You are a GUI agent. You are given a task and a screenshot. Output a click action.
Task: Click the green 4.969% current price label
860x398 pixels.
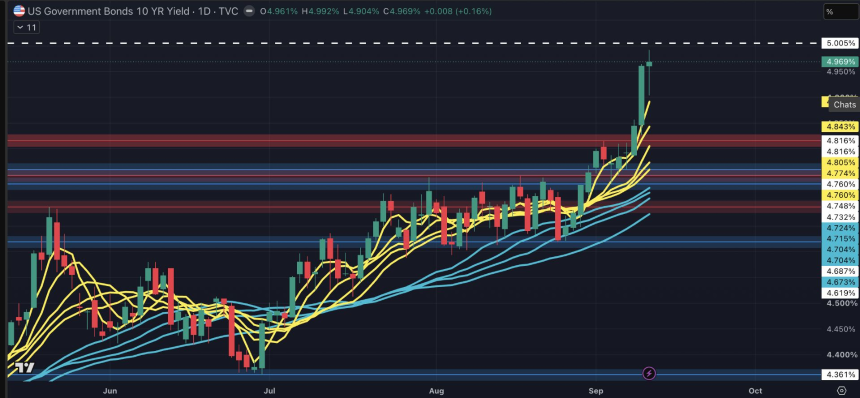click(840, 62)
